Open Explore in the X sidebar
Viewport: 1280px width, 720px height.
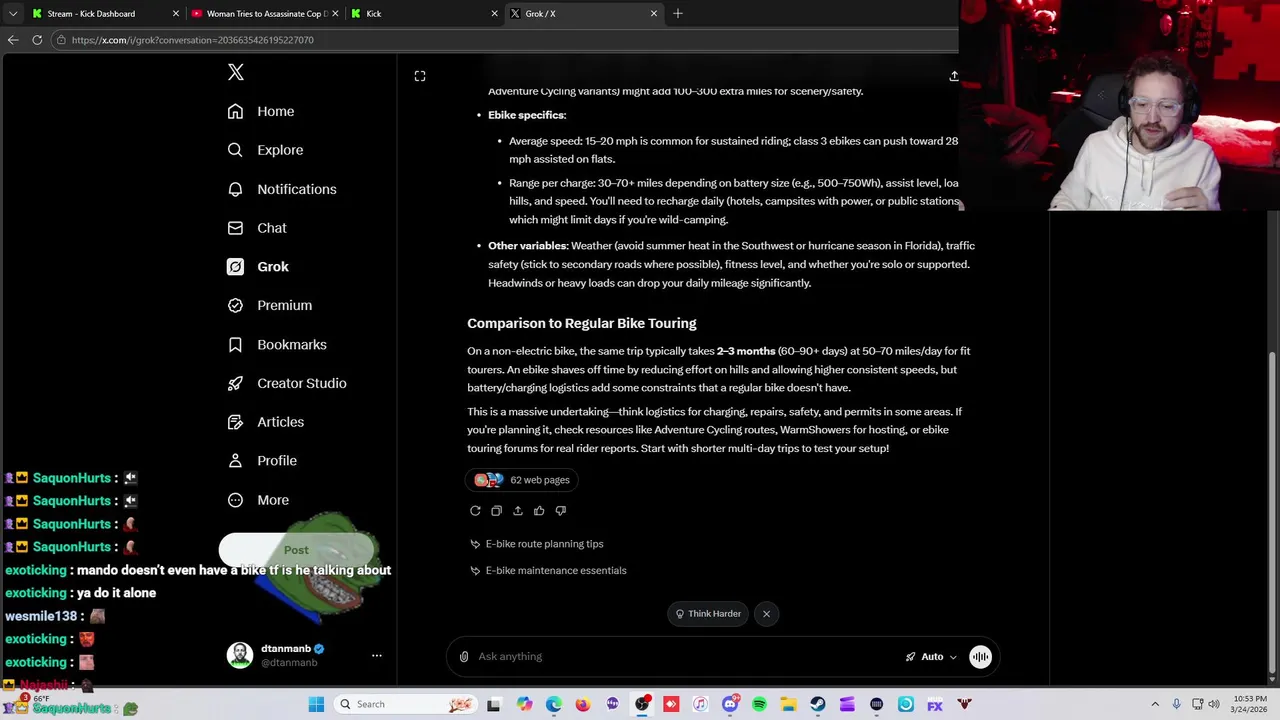pyautogui.click(x=265, y=150)
